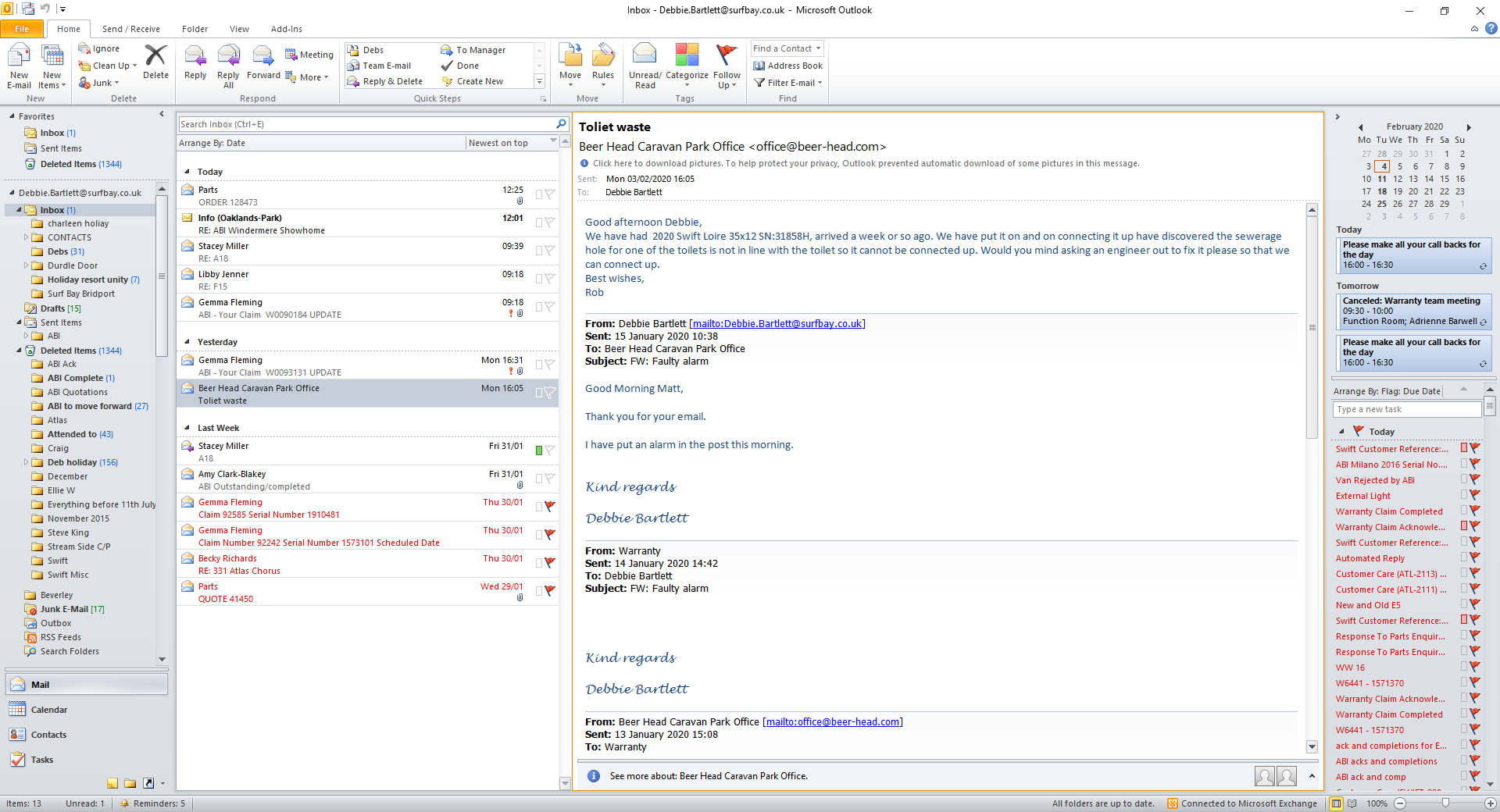Click the Debbie.Bartlett@surfbay.co.uk mailto link
1500x812 pixels.
(x=777, y=324)
